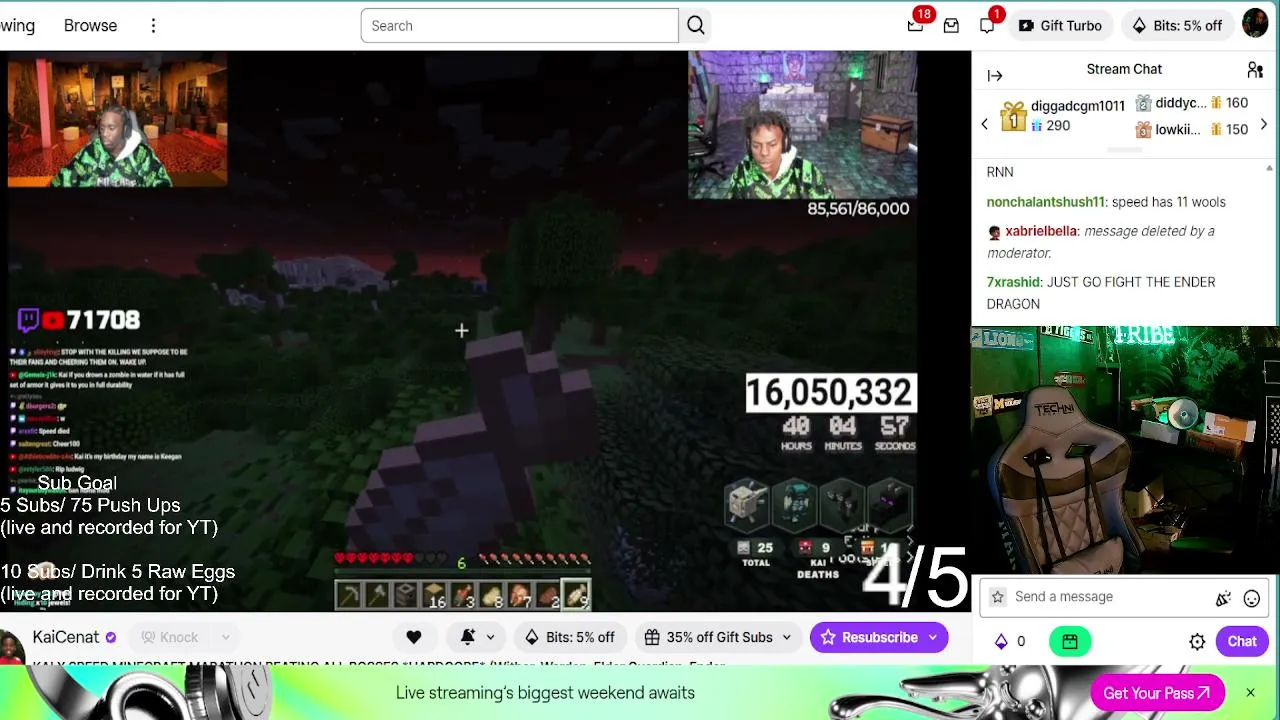1280x720 pixels.
Task: Click the green channel points button
Action: [x=1070, y=642]
